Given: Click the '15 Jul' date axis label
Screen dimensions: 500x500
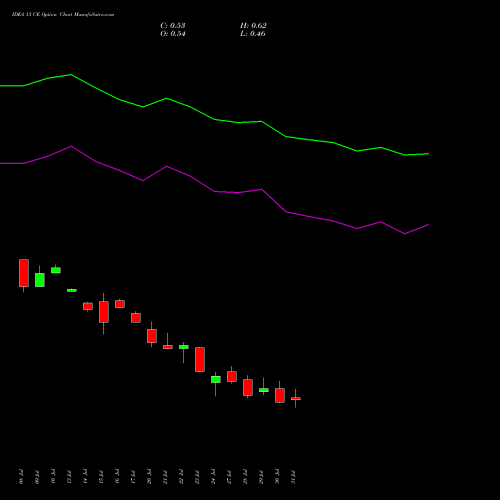Looking at the screenshot, I should point(102,477).
